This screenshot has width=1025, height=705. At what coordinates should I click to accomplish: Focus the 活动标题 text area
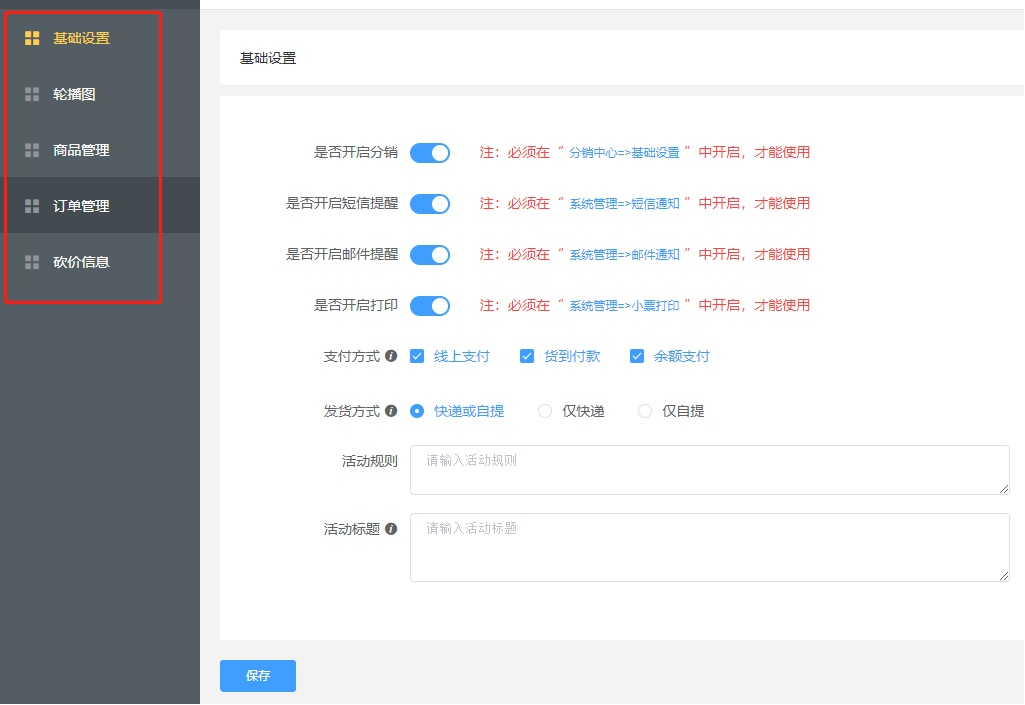pos(709,547)
